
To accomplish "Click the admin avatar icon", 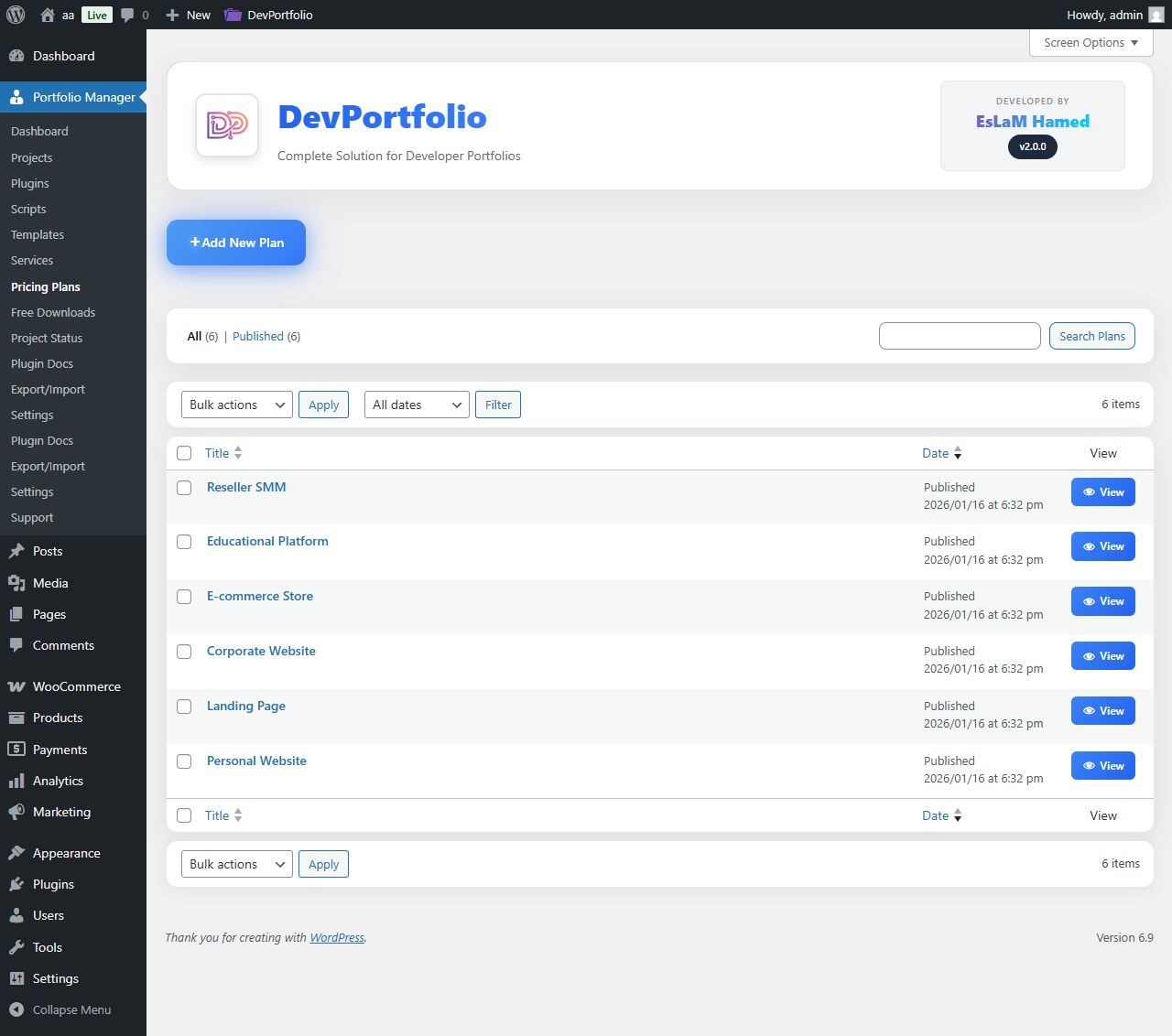I will pos(1156,15).
